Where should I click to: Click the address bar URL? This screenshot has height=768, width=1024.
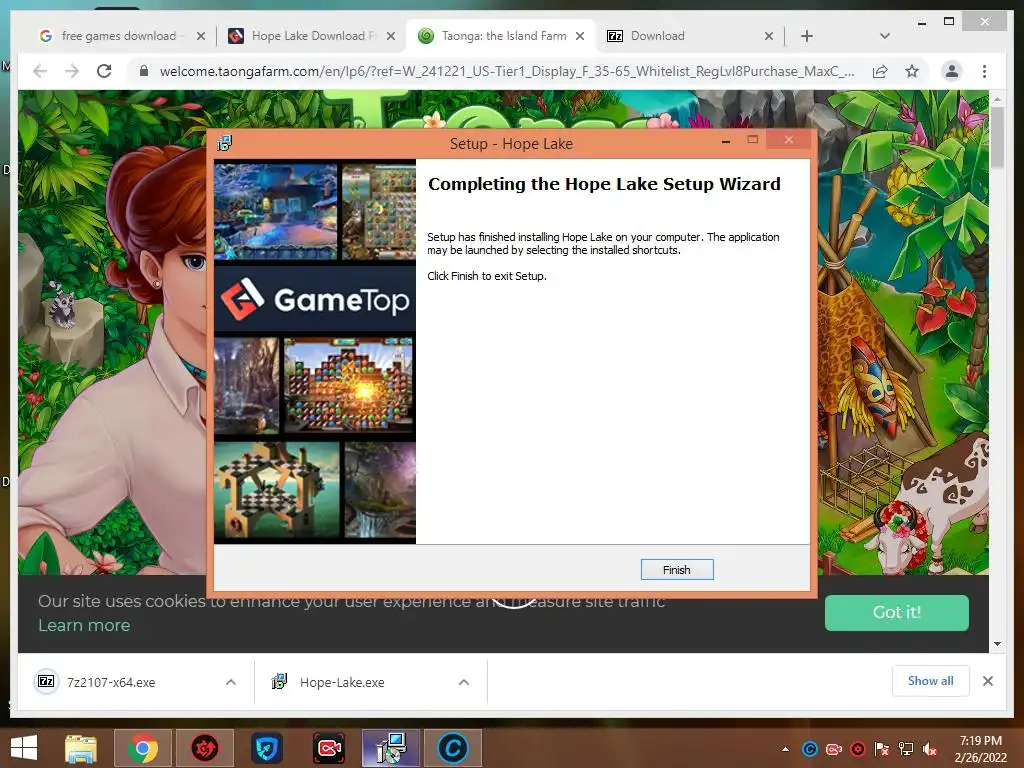(507, 71)
